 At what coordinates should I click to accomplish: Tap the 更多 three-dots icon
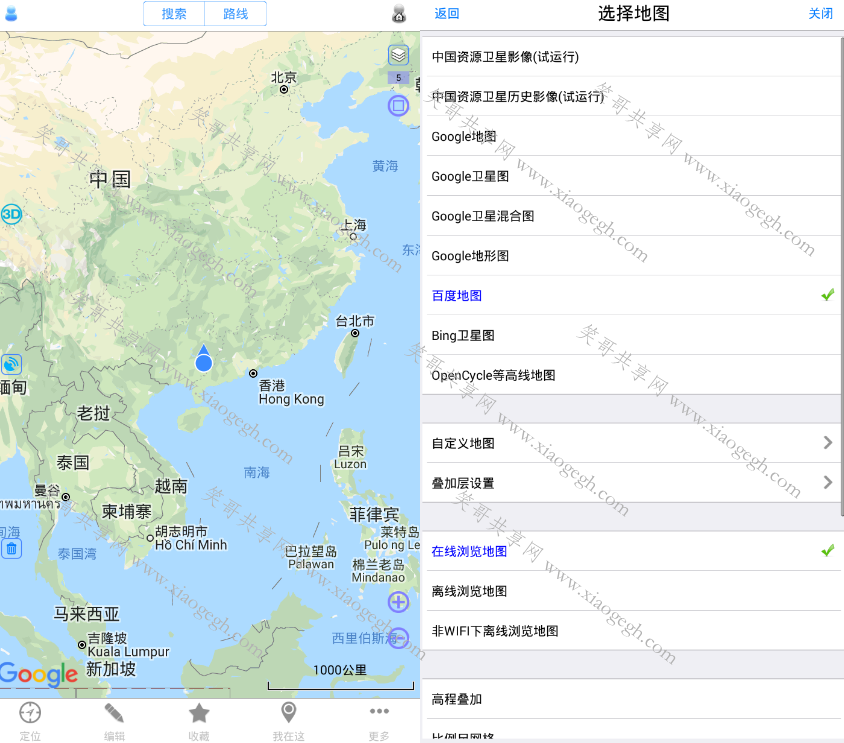tap(379, 711)
